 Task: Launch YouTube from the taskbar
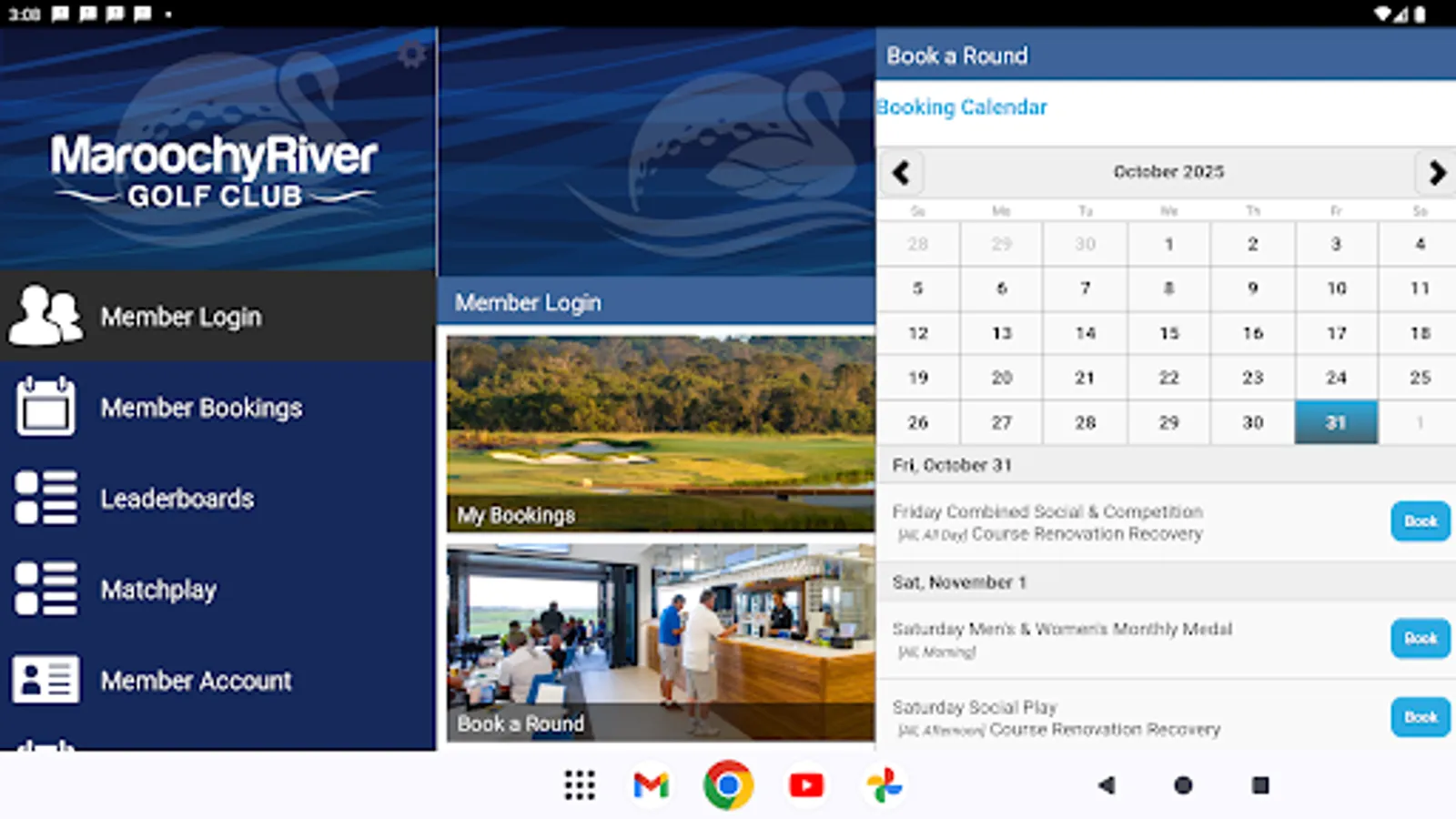coord(806,784)
